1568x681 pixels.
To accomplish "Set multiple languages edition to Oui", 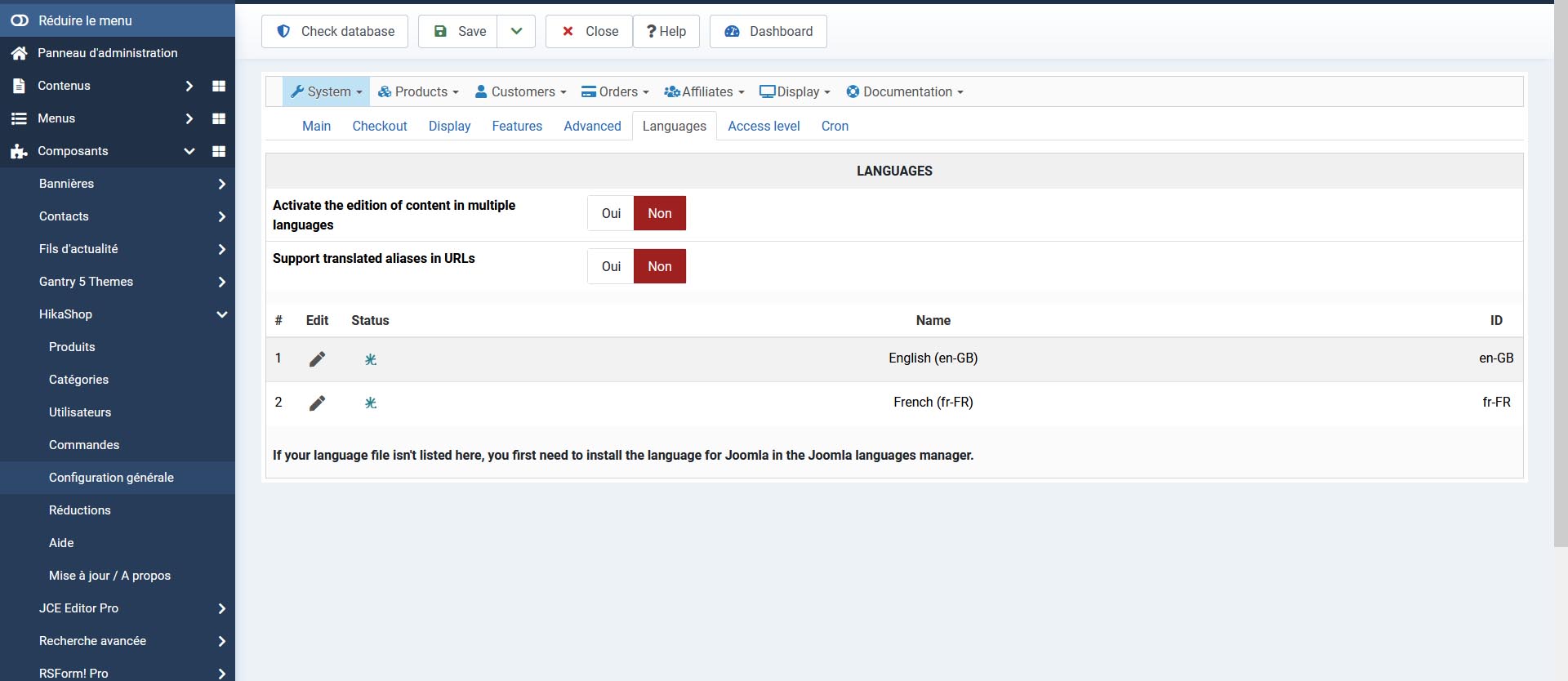I will click(x=611, y=213).
